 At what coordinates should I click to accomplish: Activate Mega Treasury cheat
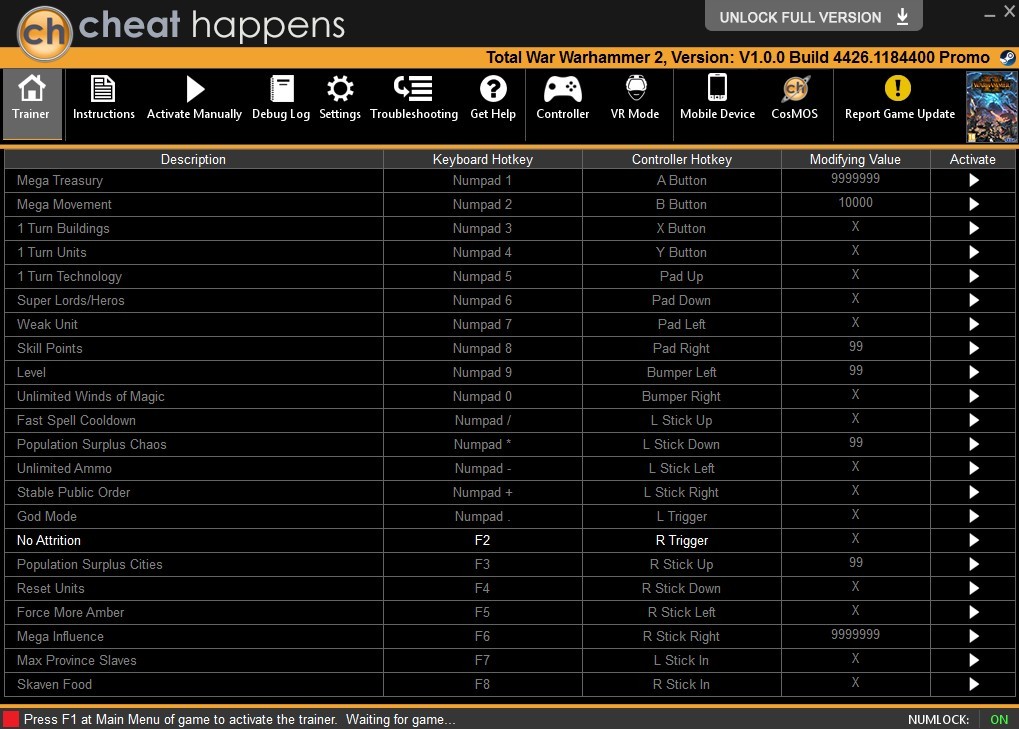[x=974, y=181]
